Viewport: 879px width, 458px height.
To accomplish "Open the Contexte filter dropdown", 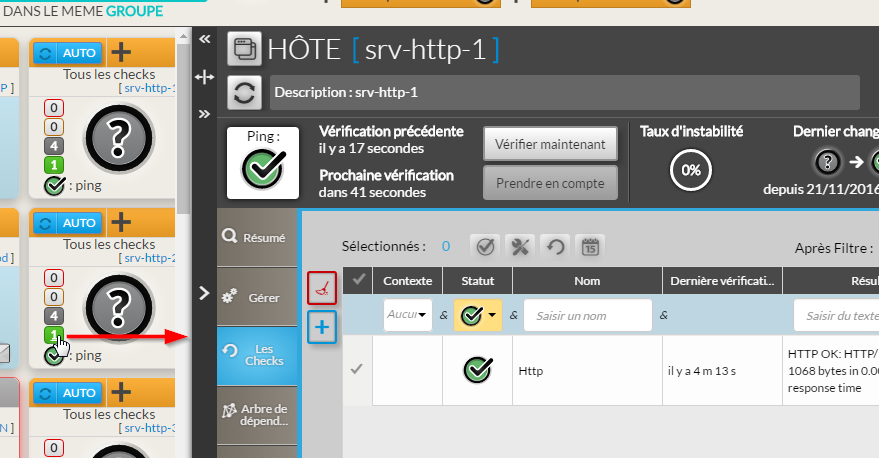I will coord(407,315).
